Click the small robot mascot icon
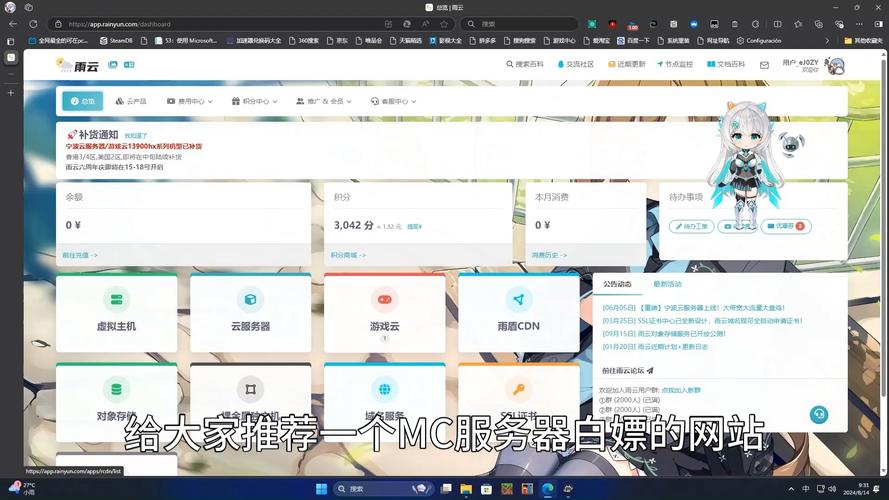The height and width of the screenshot is (500, 889). coord(790,144)
